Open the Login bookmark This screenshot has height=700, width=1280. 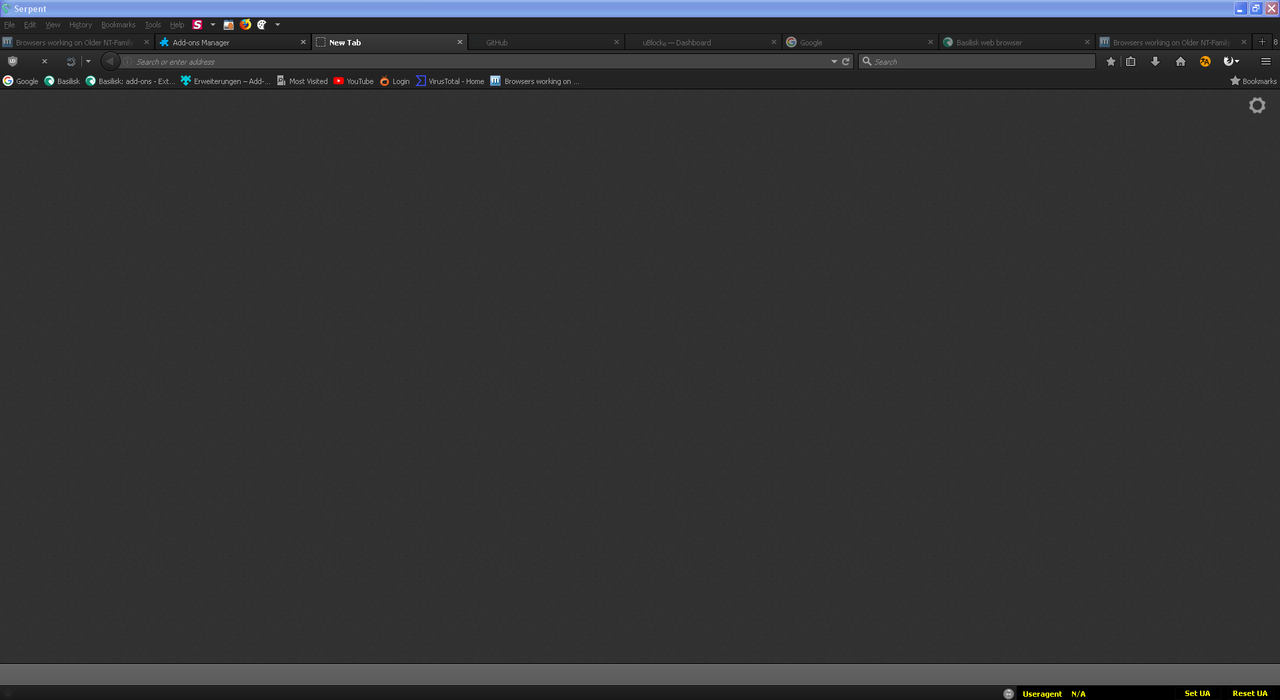click(394, 81)
